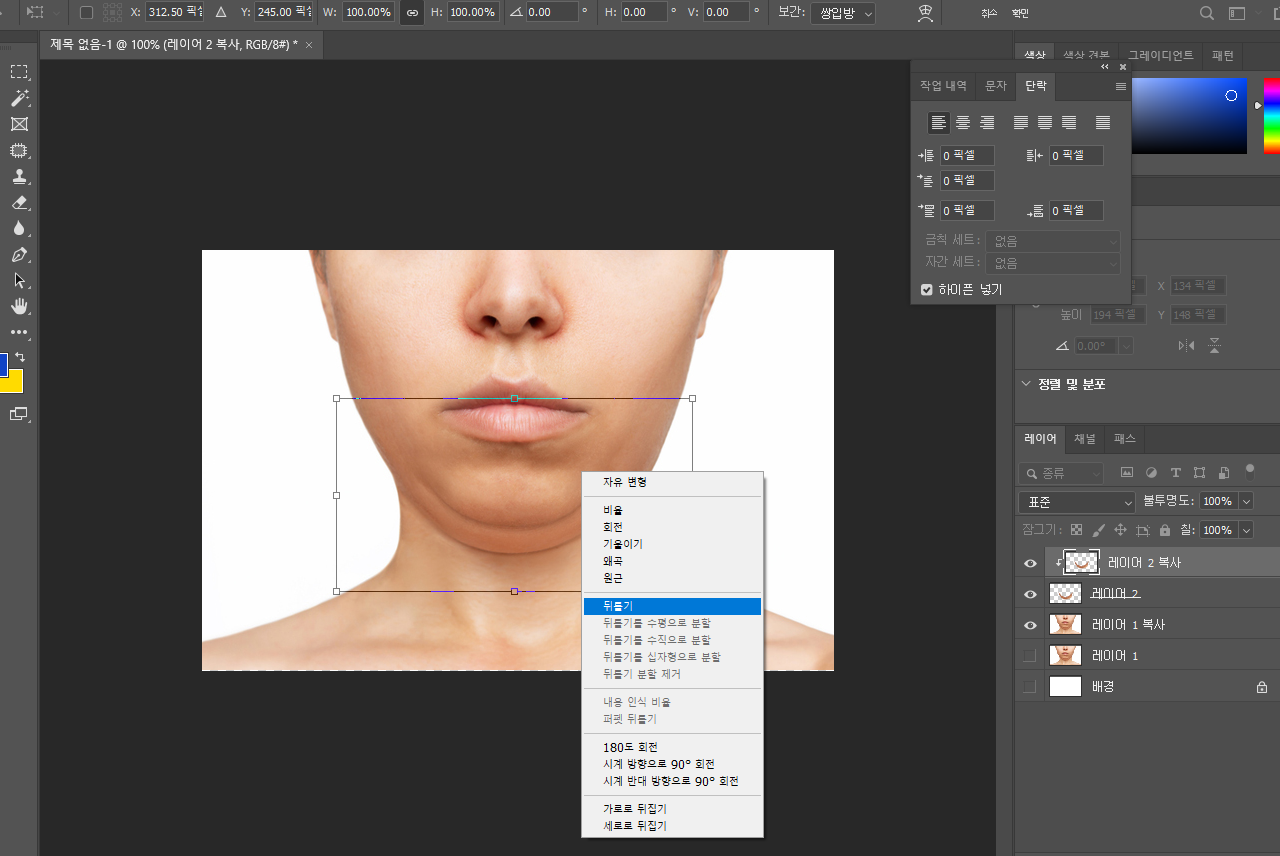The height and width of the screenshot is (856, 1280).
Task: Click the justify last left icon
Action: 1021,122
